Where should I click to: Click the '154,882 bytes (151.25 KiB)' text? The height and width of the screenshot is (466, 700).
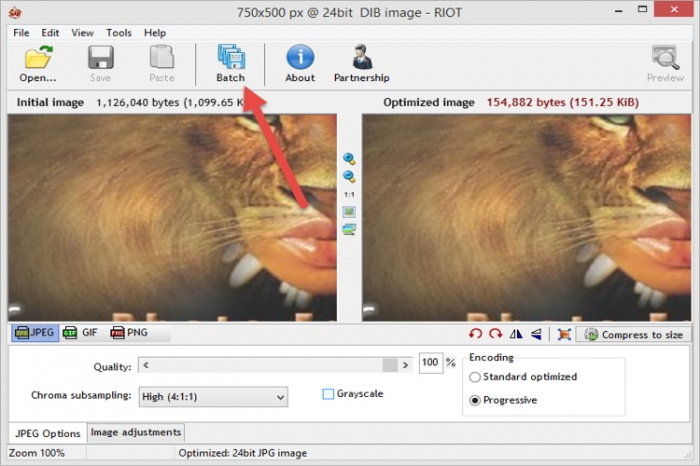click(562, 102)
